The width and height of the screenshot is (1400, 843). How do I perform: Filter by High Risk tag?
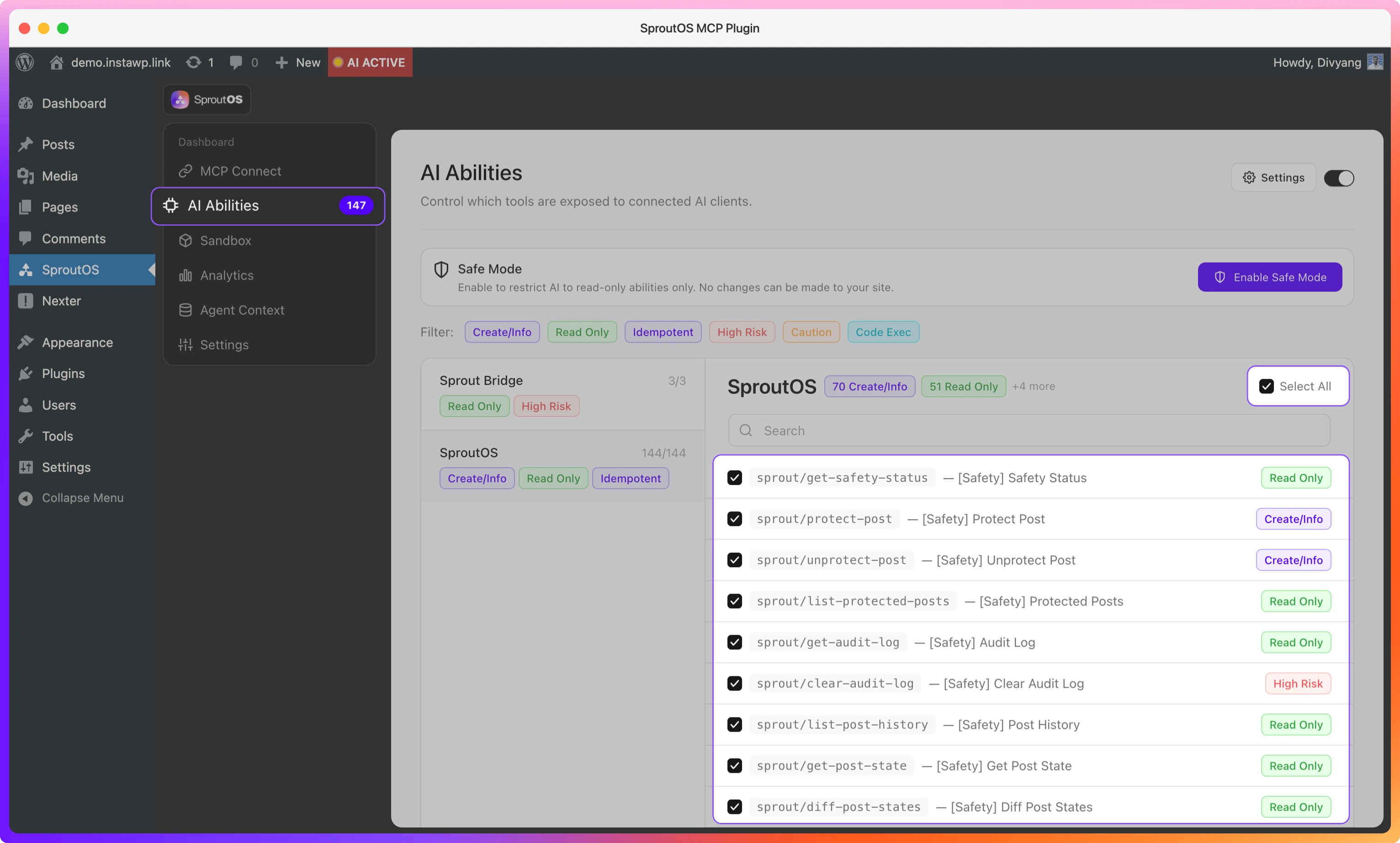(x=742, y=332)
